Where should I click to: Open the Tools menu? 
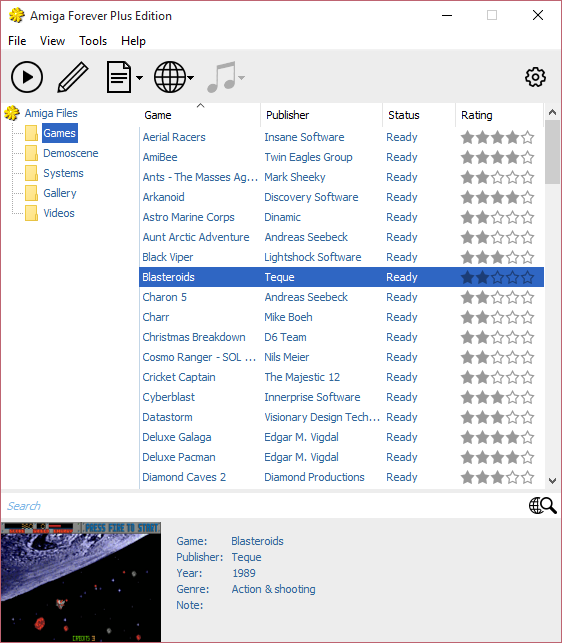pyautogui.click(x=93, y=41)
